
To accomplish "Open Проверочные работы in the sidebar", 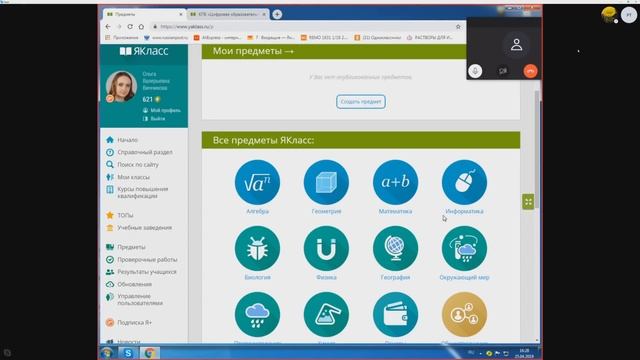I will coord(142,260).
